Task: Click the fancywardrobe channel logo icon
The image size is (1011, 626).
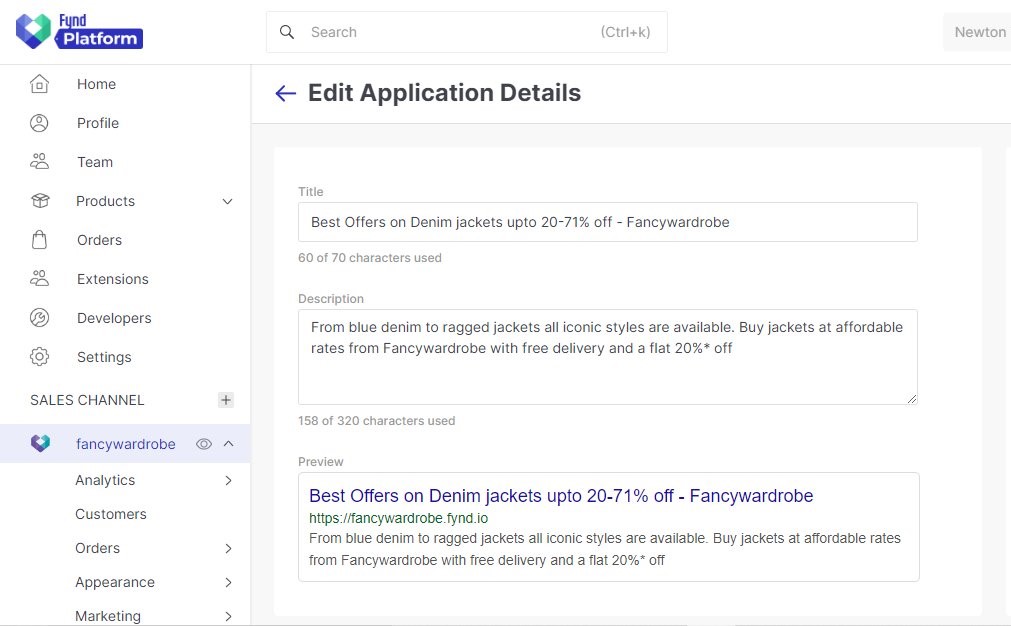Action: [x=40, y=444]
